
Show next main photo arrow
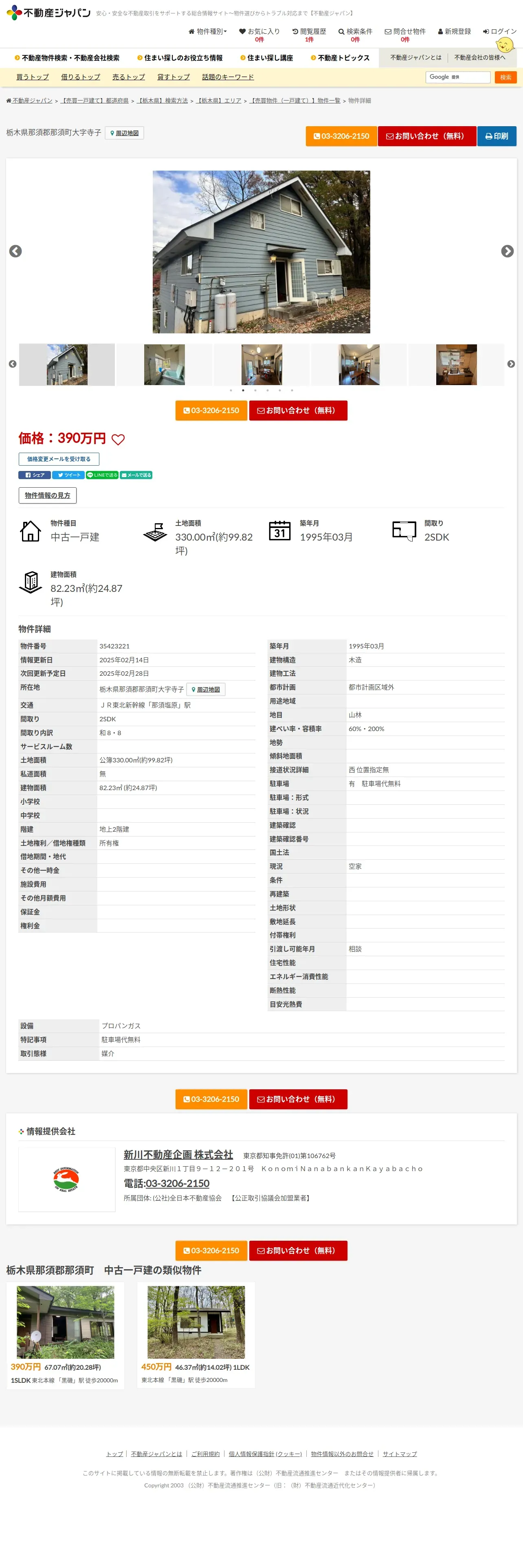click(507, 252)
